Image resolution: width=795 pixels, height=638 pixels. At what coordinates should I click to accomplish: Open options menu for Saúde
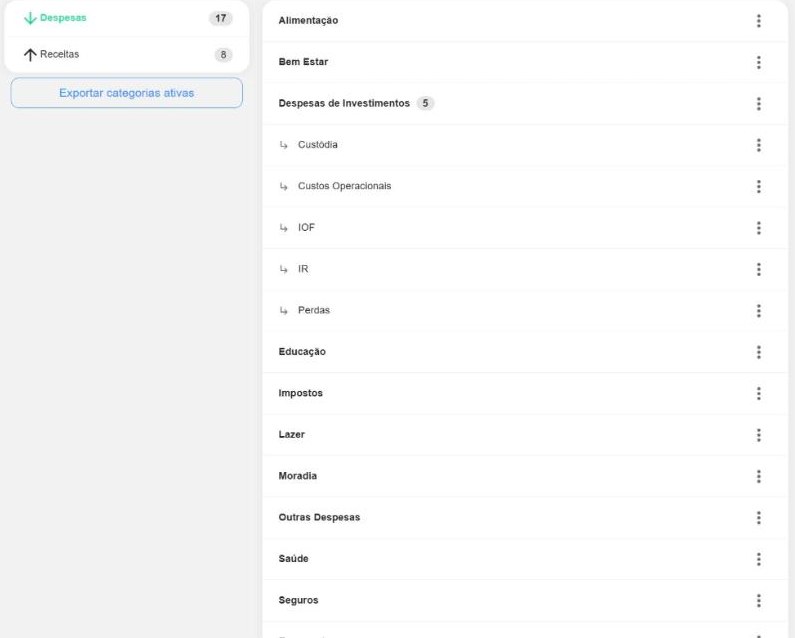coord(758,559)
